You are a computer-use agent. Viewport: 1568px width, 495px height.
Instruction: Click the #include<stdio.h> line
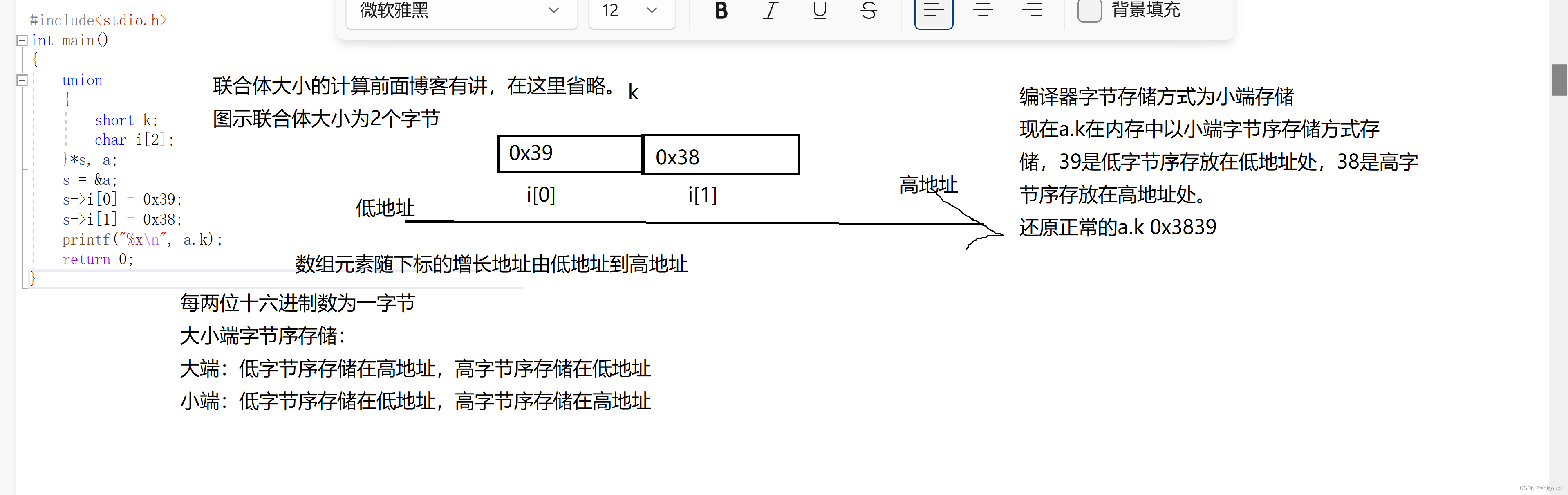pyautogui.click(x=98, y=20)
